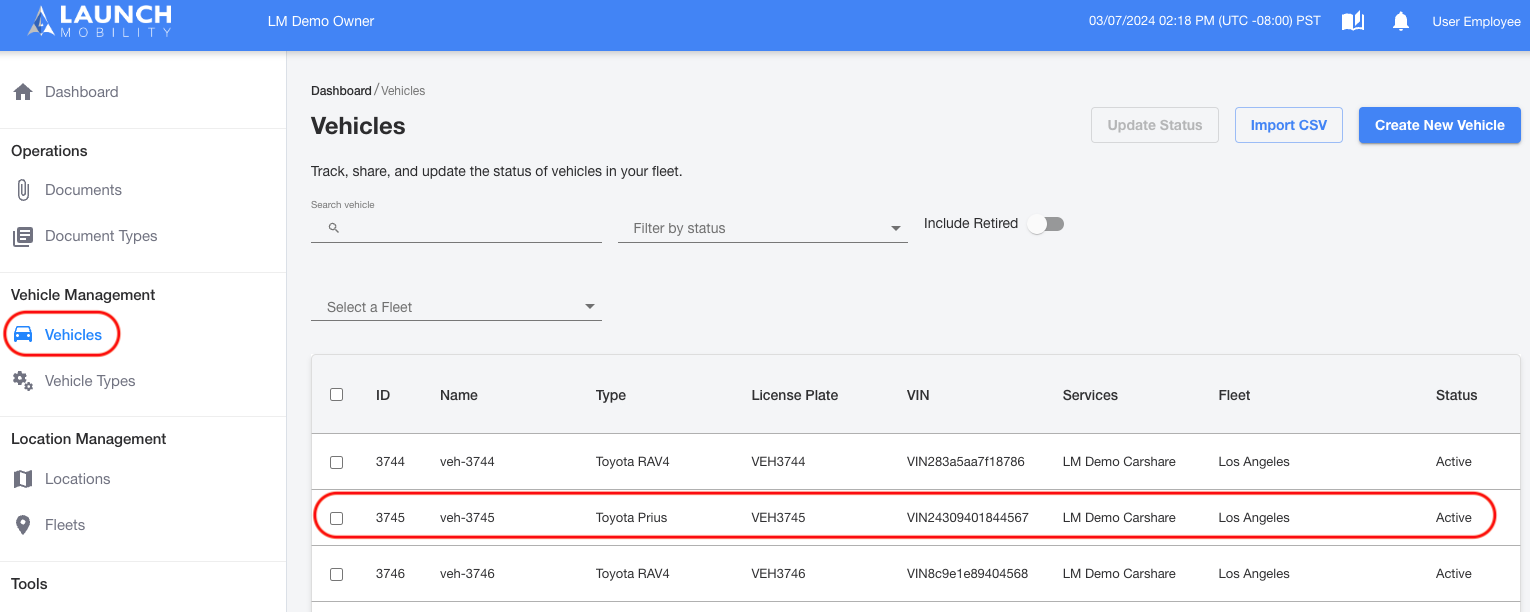Sort by the Services column header
Viewport: 1530px width, 612px height.
point(1090,395)
